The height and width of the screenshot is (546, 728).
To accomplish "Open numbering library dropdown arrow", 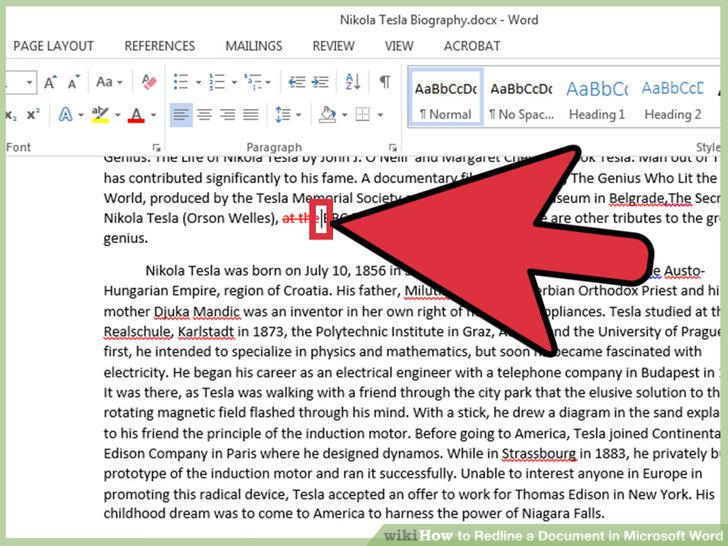I will point(234,83).
